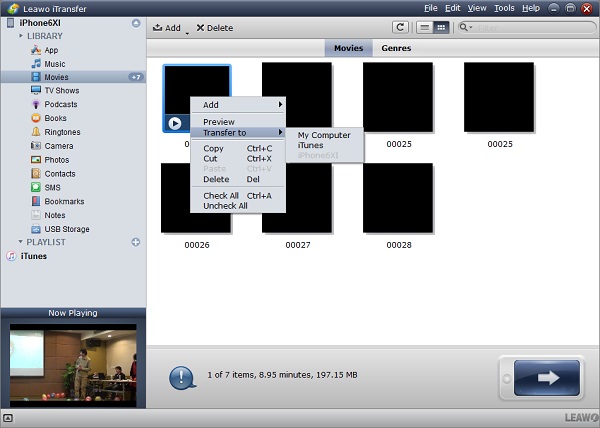
Task: Open the Add dropdown arrow
Action: coord(186,29)
